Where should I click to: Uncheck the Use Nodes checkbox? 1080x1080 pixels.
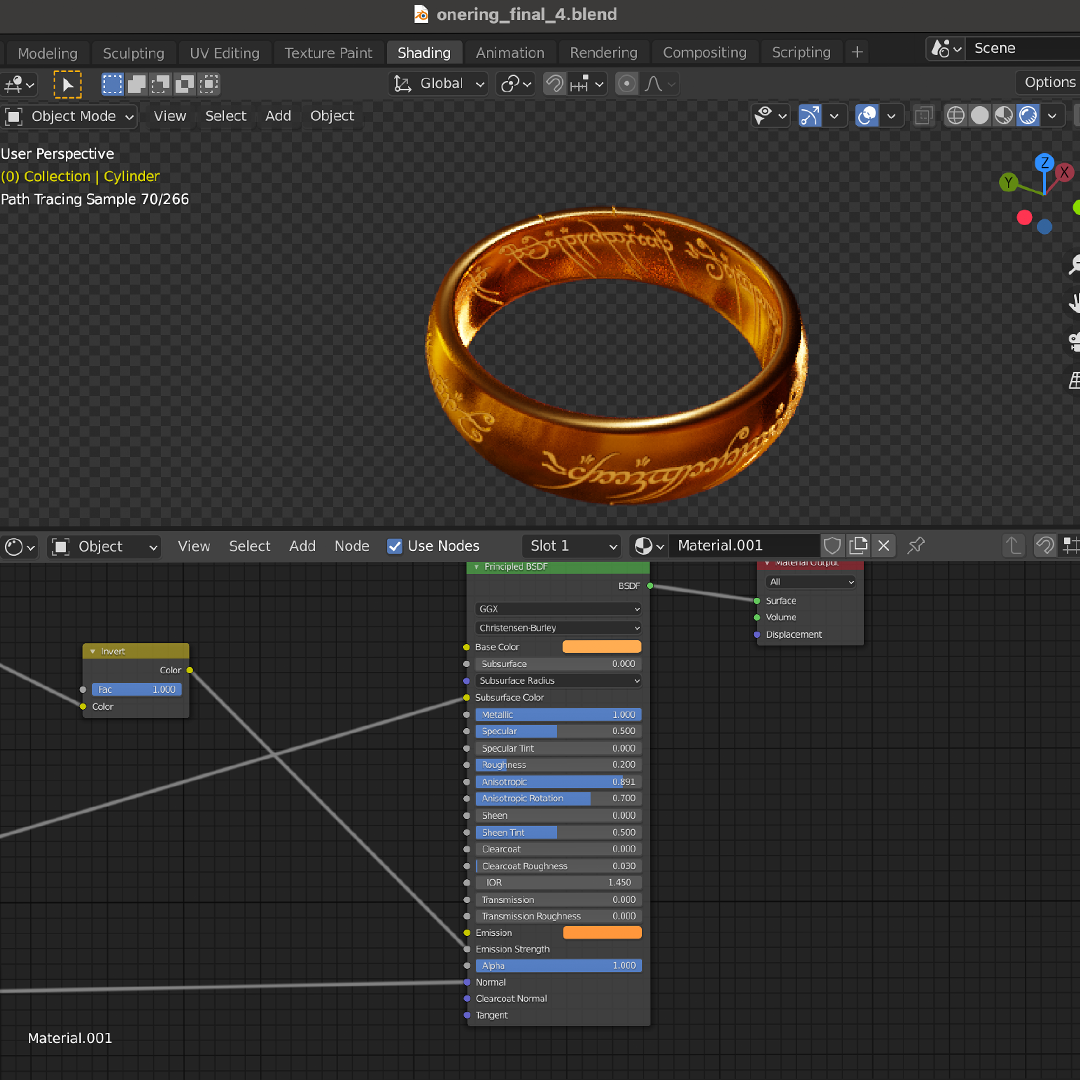395,546
